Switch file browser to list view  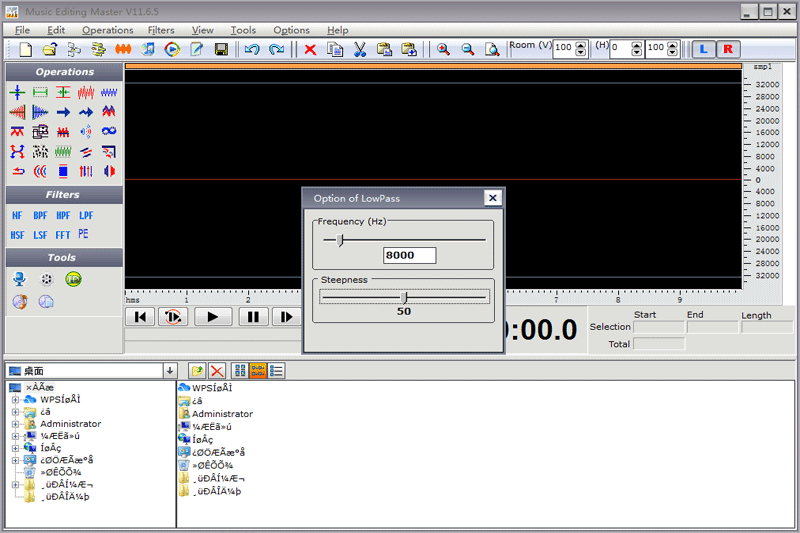277,371
